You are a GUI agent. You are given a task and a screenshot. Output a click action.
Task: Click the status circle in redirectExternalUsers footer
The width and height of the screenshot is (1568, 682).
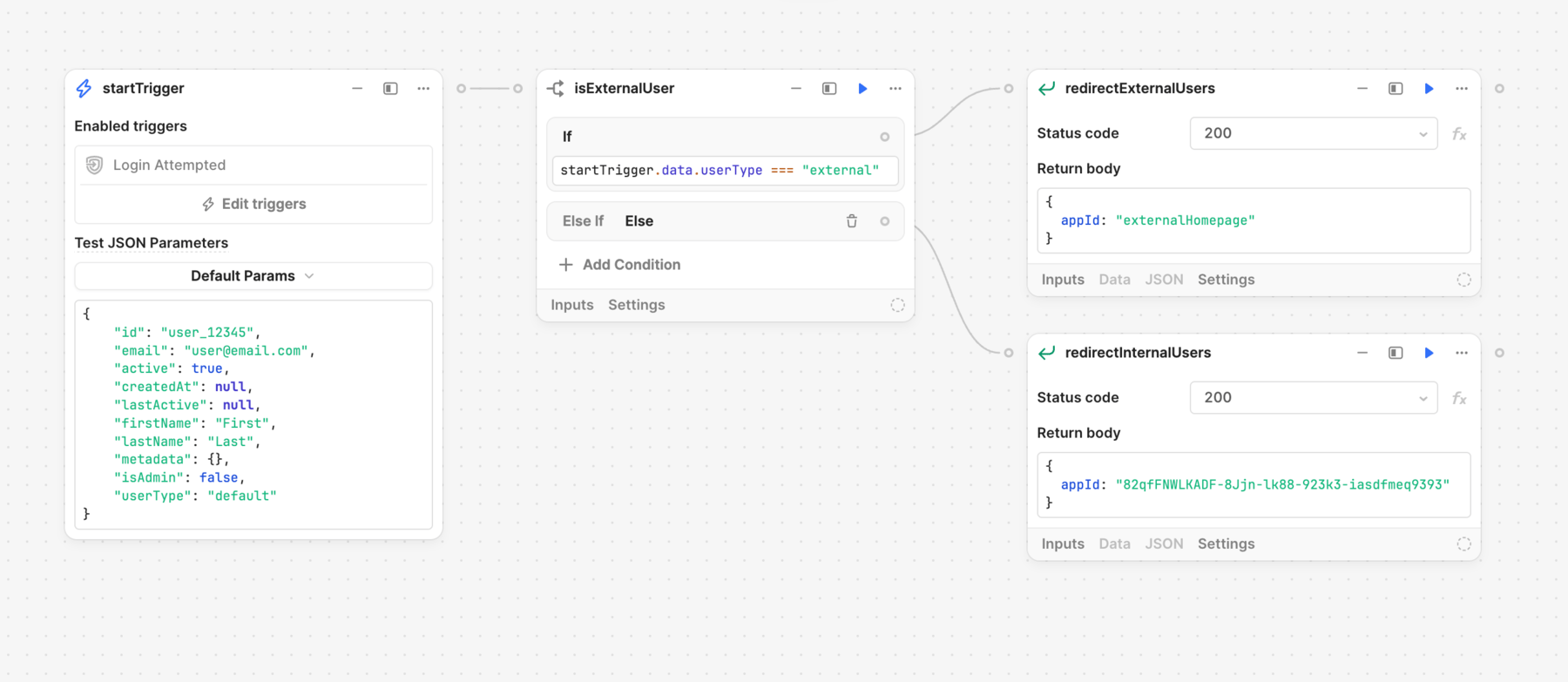[1464, 280]
